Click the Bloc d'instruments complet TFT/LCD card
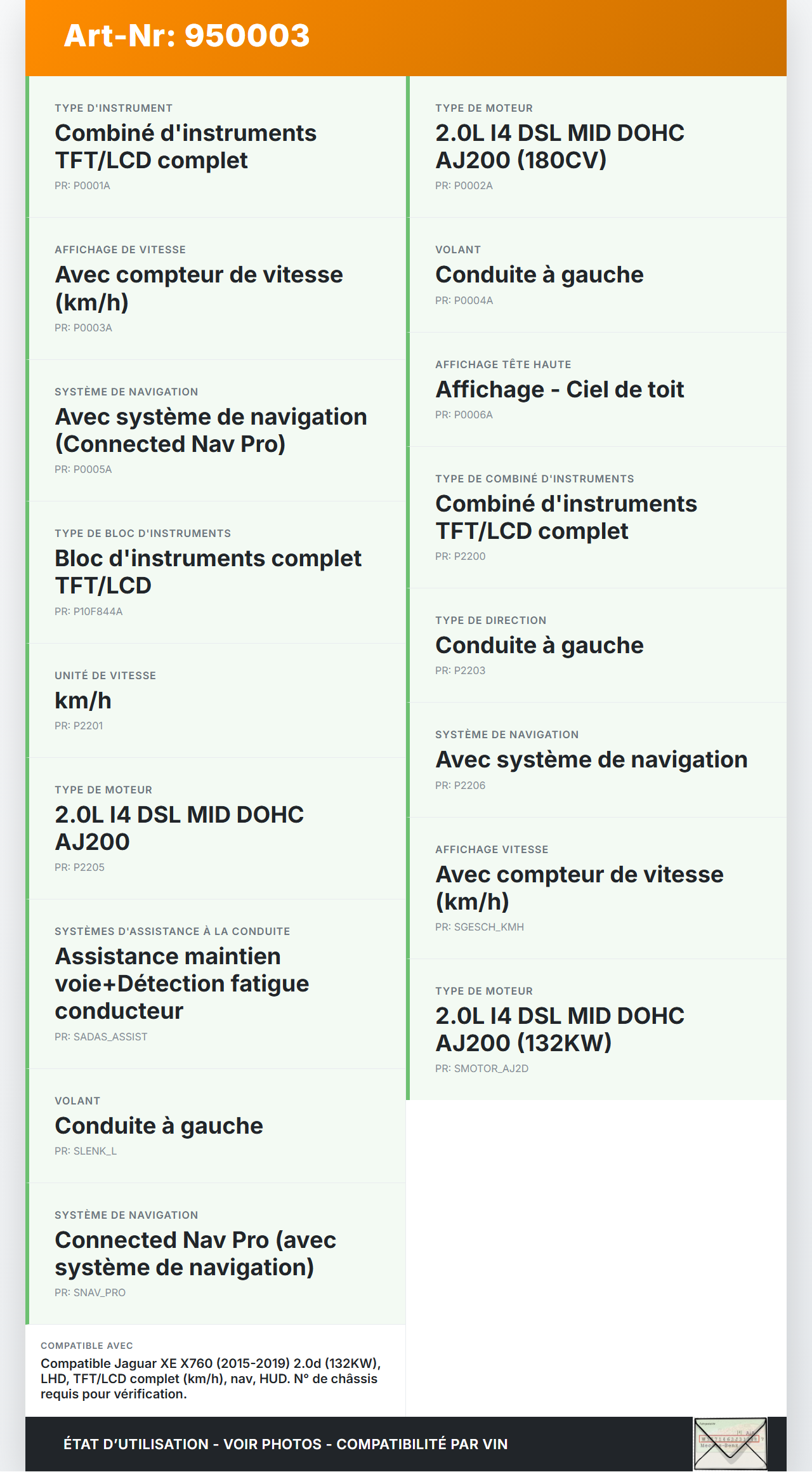 [x=216, y=572]
